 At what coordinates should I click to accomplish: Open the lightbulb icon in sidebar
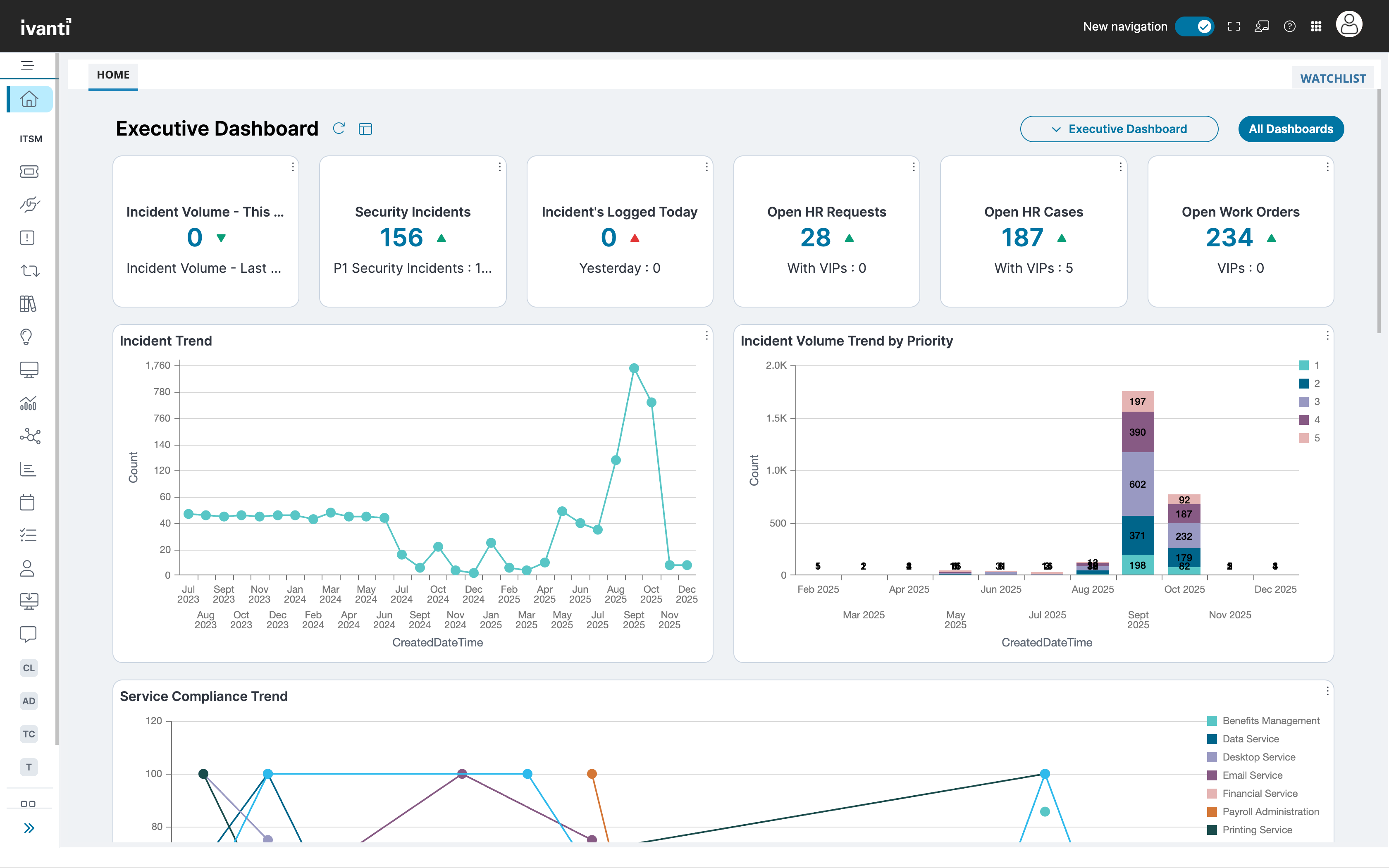(26, 336)
